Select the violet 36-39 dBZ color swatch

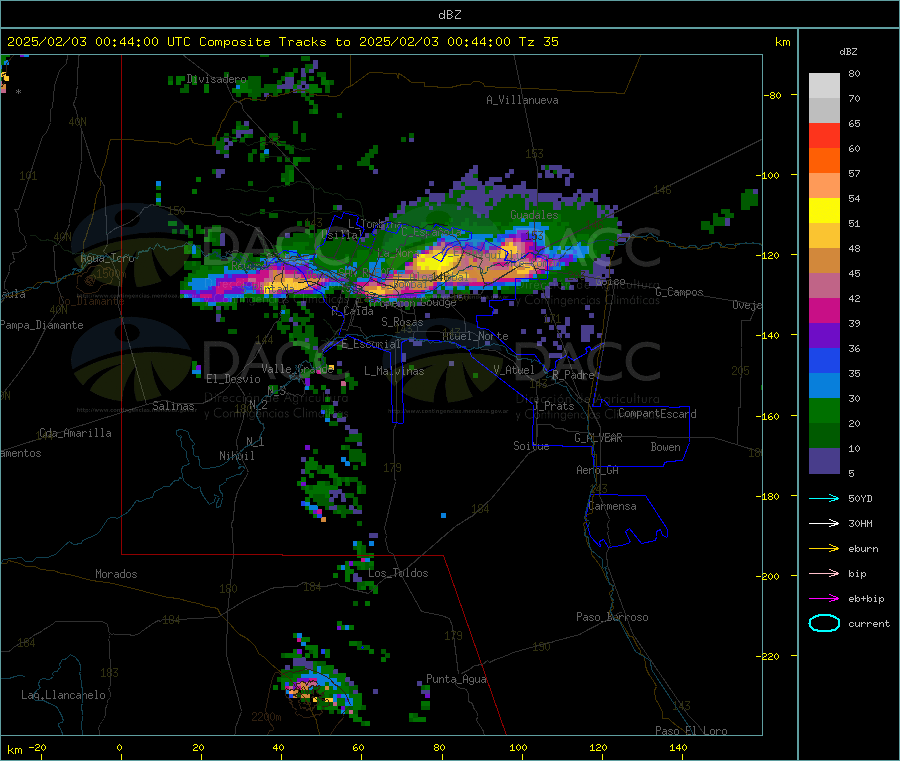tap(824, 336)
